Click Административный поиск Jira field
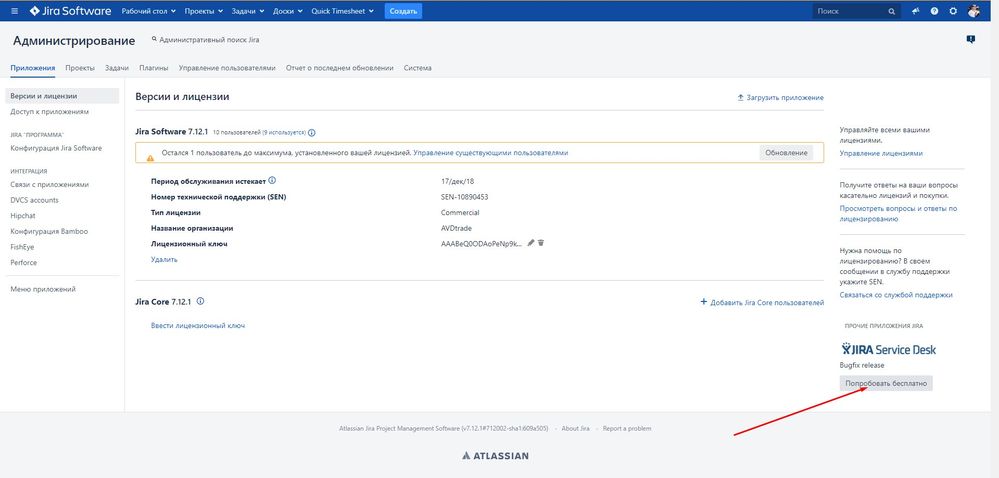Viewport: 999px width, 478px height. coord(205,40)
